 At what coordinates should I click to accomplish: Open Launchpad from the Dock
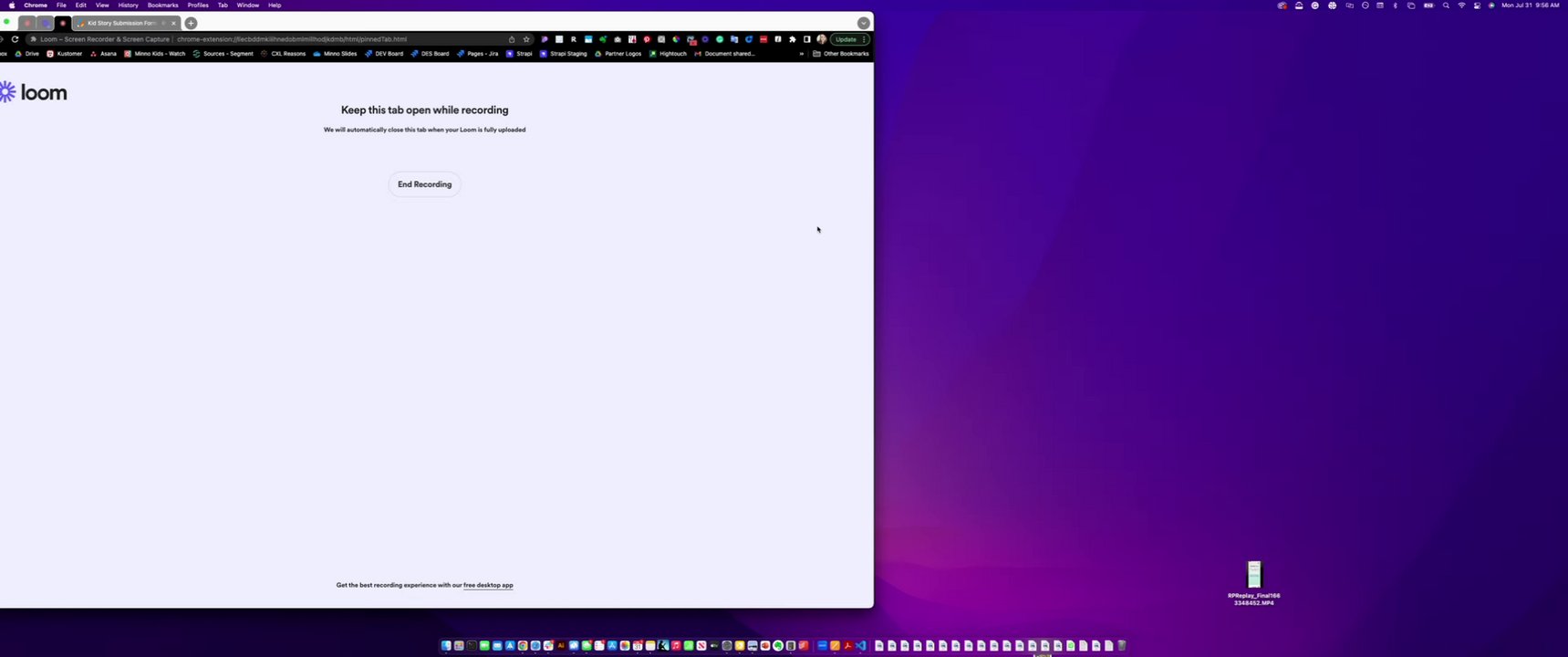[x=459, y=646]
